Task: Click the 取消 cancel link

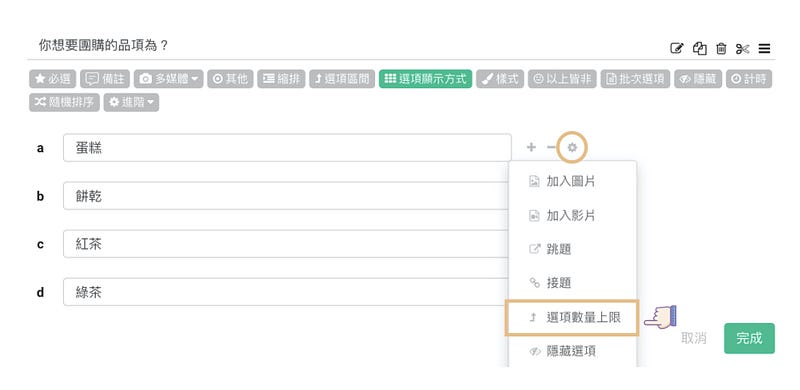Action: (x=693, y=338)
